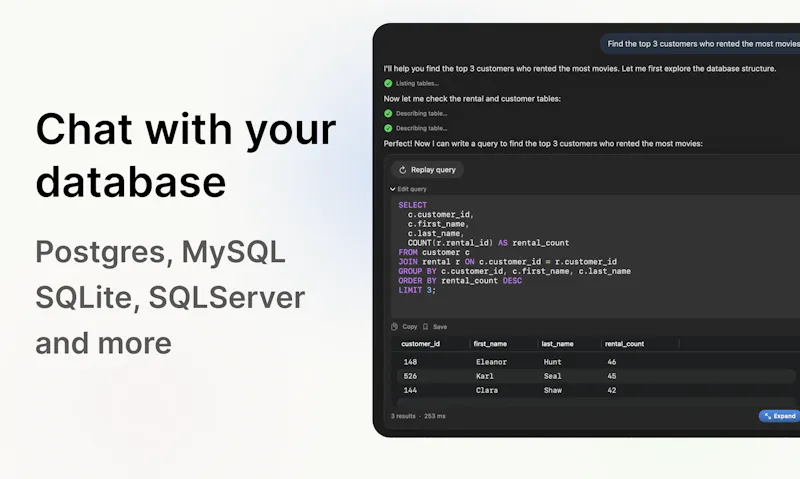This screenshot has width=800, height=479.
Task: Click the bookmark save icon
Action: (426, 326)
